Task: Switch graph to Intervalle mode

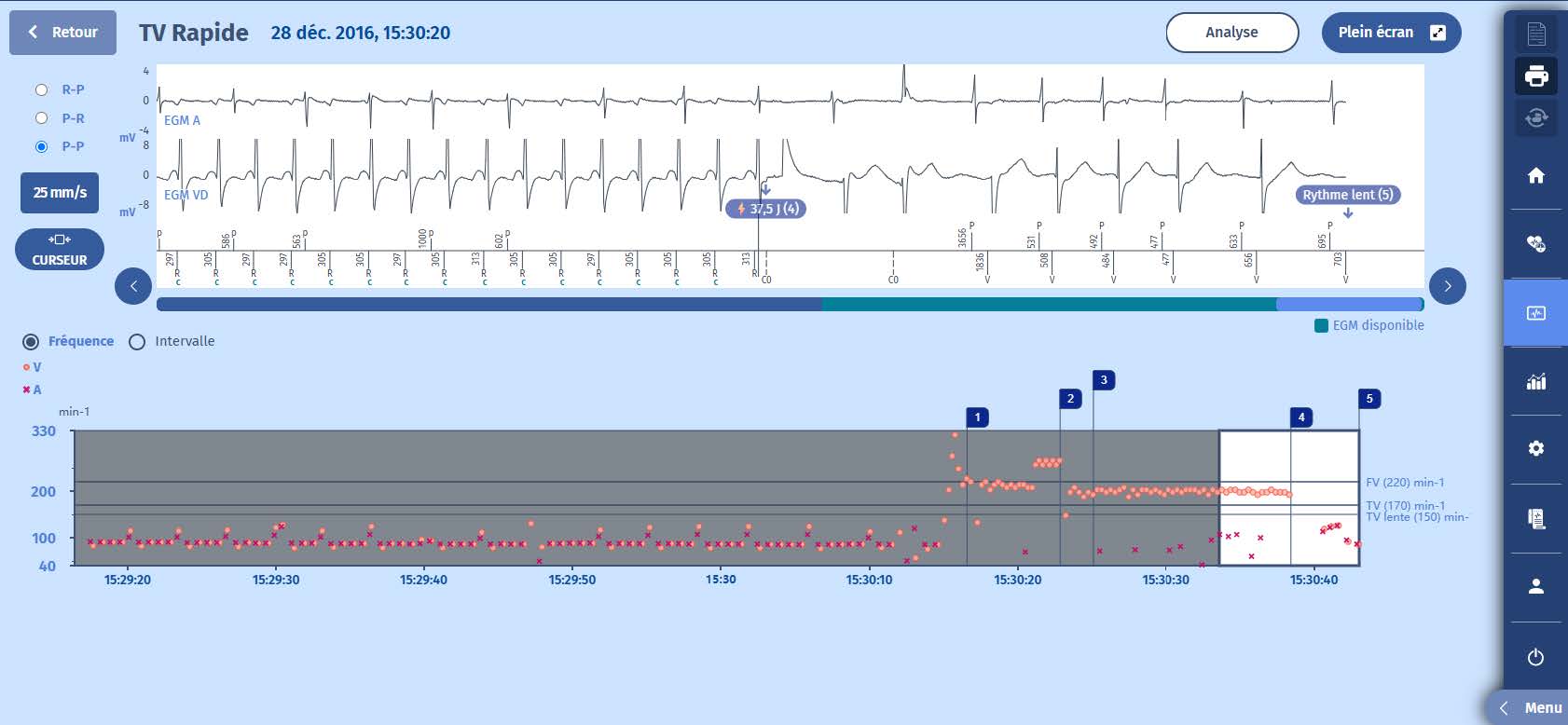Action: pos(137,342)
